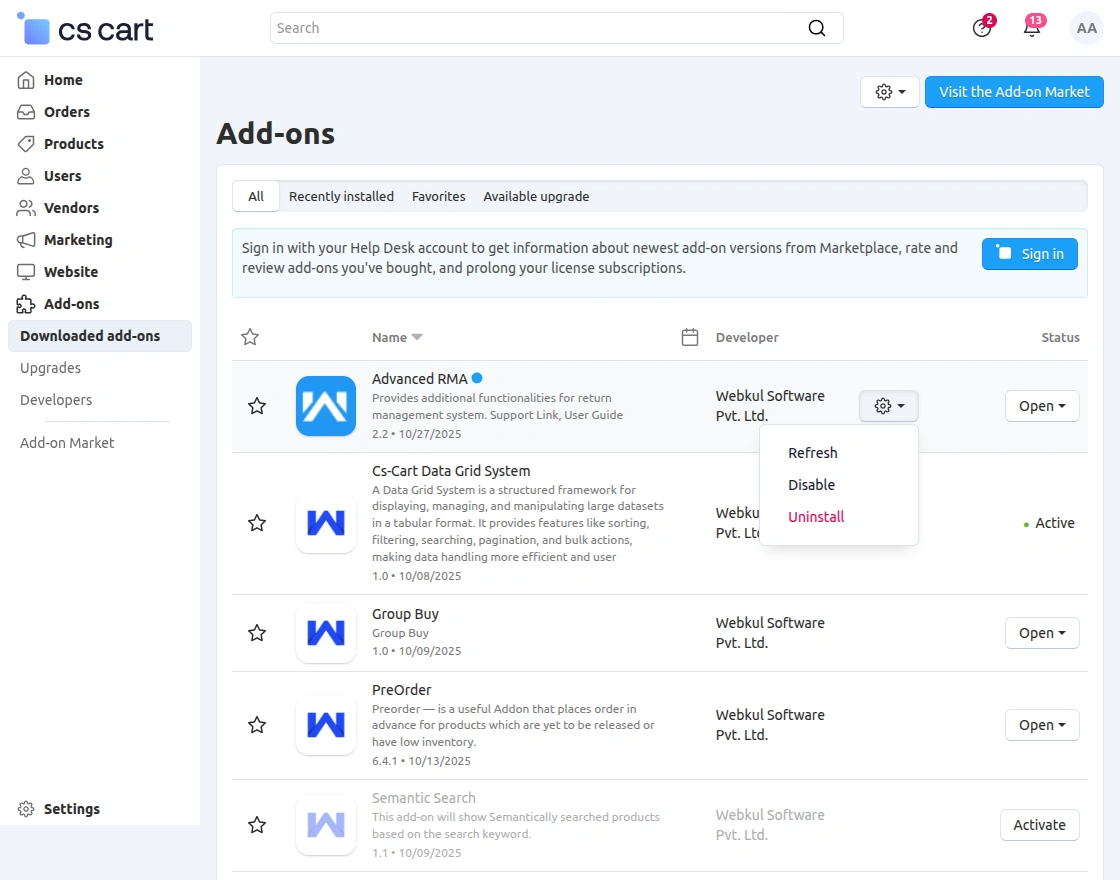Open the top gear dropdown near Visit button
Image resolution: width=1120 pixels, height=880 pixels.
pos(889,91)
